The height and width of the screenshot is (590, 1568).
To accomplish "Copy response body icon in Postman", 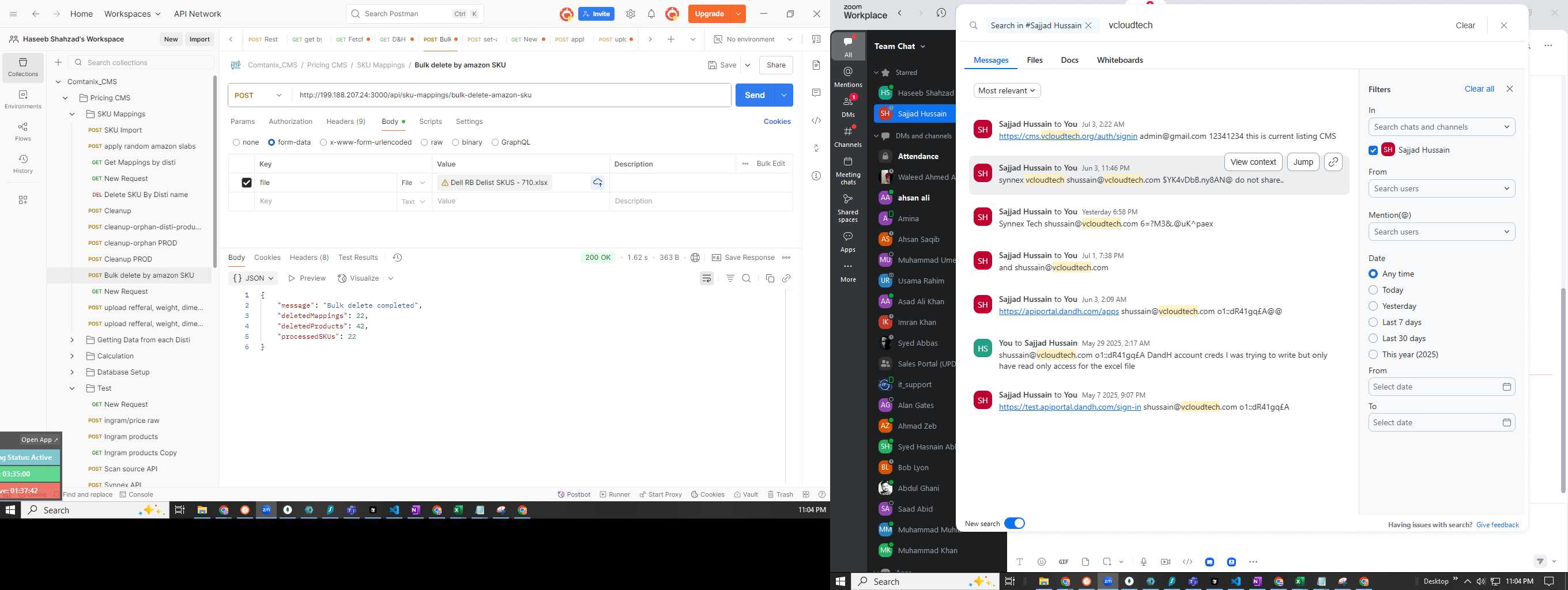I will pos(770,278).
